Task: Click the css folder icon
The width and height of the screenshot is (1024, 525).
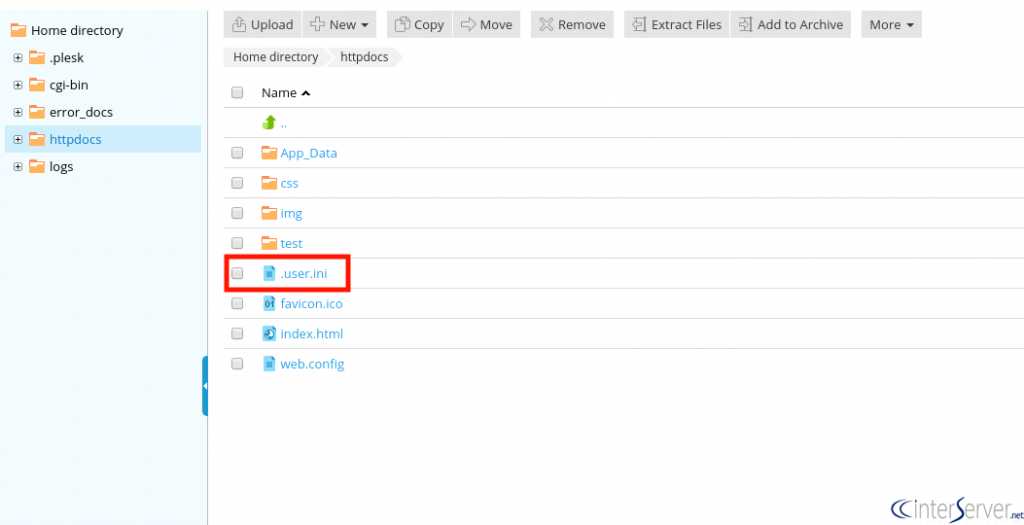Action: coord(269,183)
